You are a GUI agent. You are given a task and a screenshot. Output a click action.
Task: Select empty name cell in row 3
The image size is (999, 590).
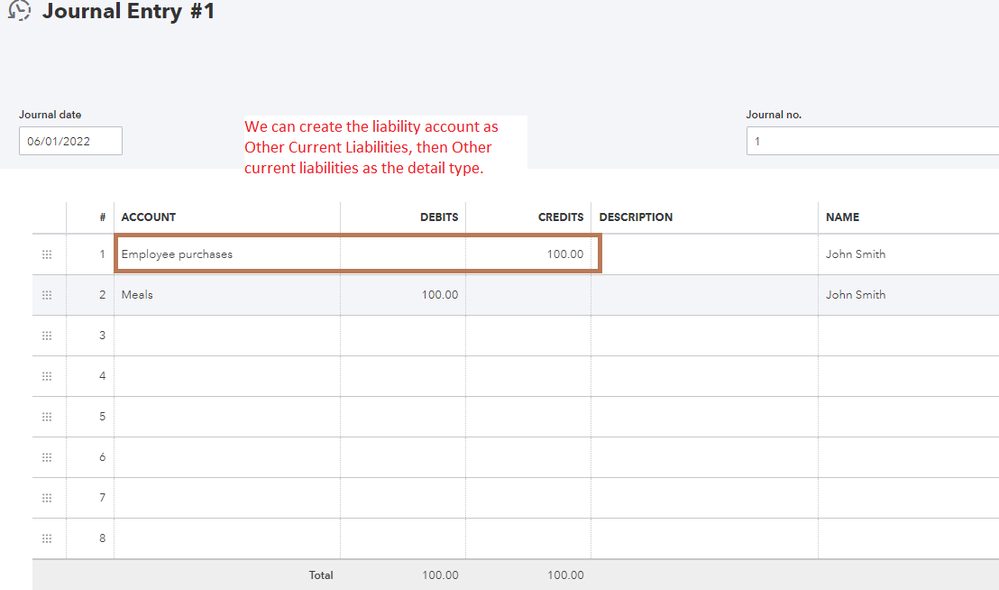tap(909, 336)
